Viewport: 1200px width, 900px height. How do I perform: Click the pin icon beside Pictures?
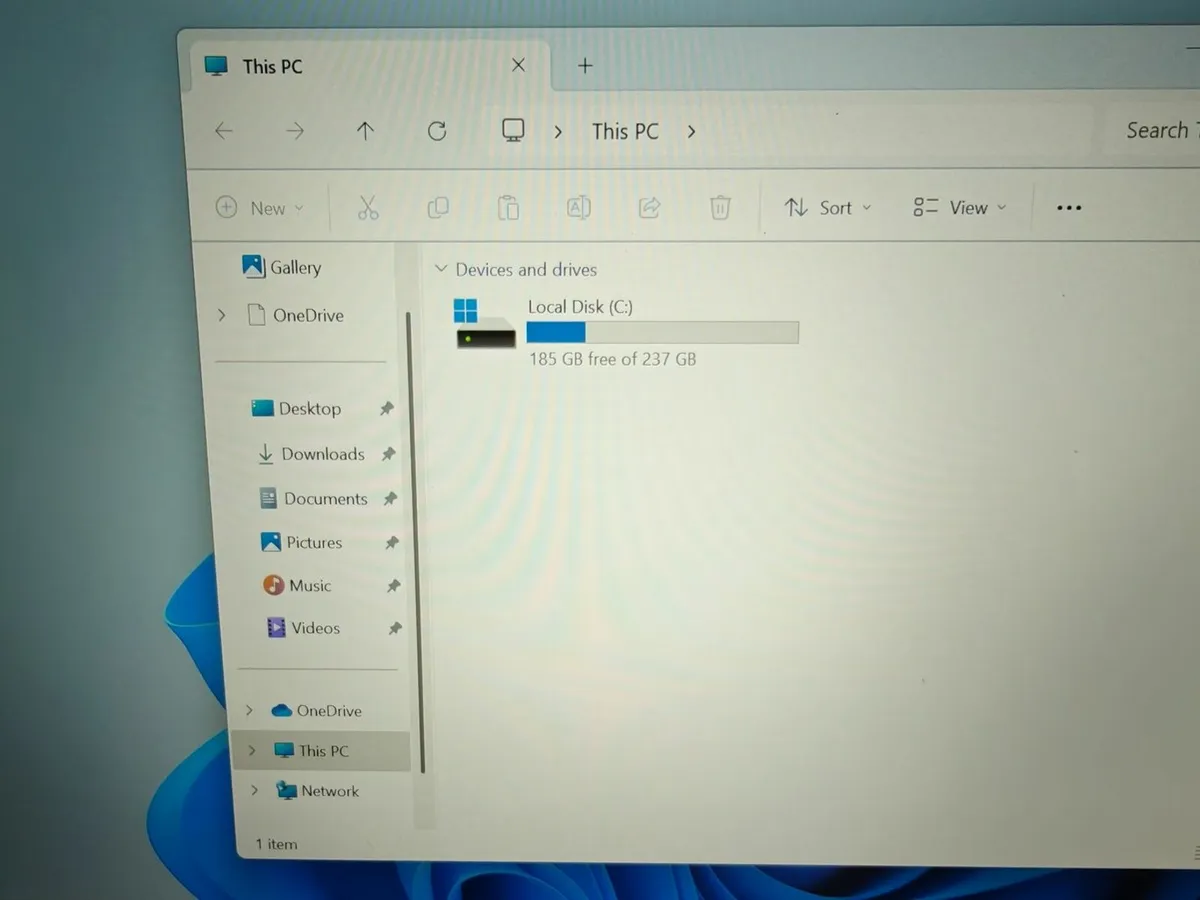click(x=391, y=543)
